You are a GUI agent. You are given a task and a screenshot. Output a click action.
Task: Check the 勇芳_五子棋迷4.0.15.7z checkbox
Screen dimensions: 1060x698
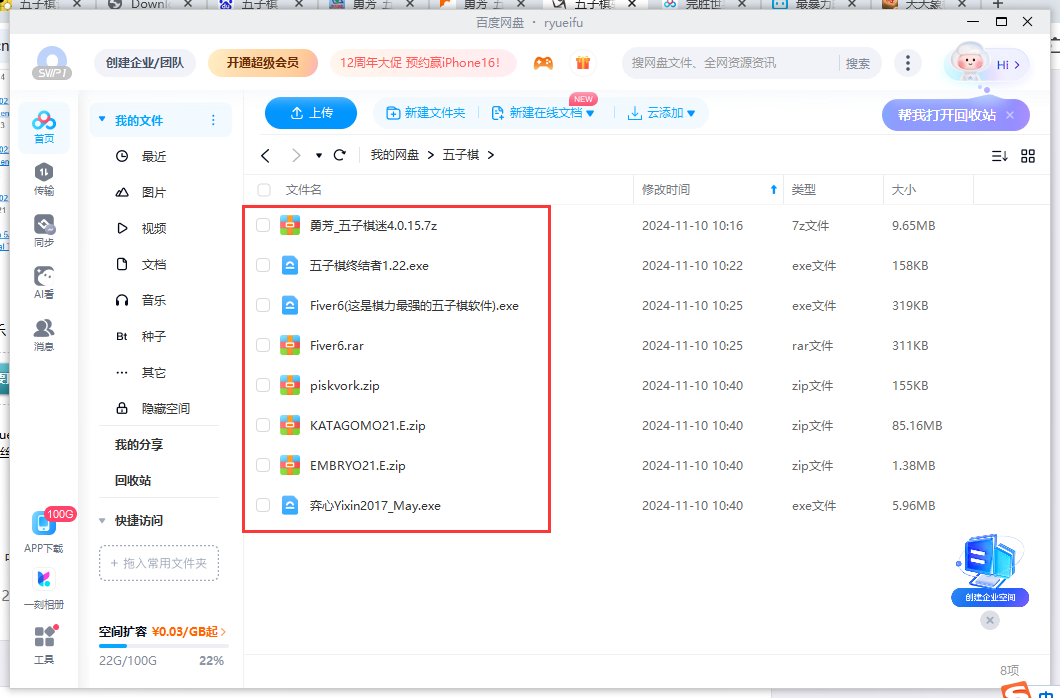click(263, 225)
